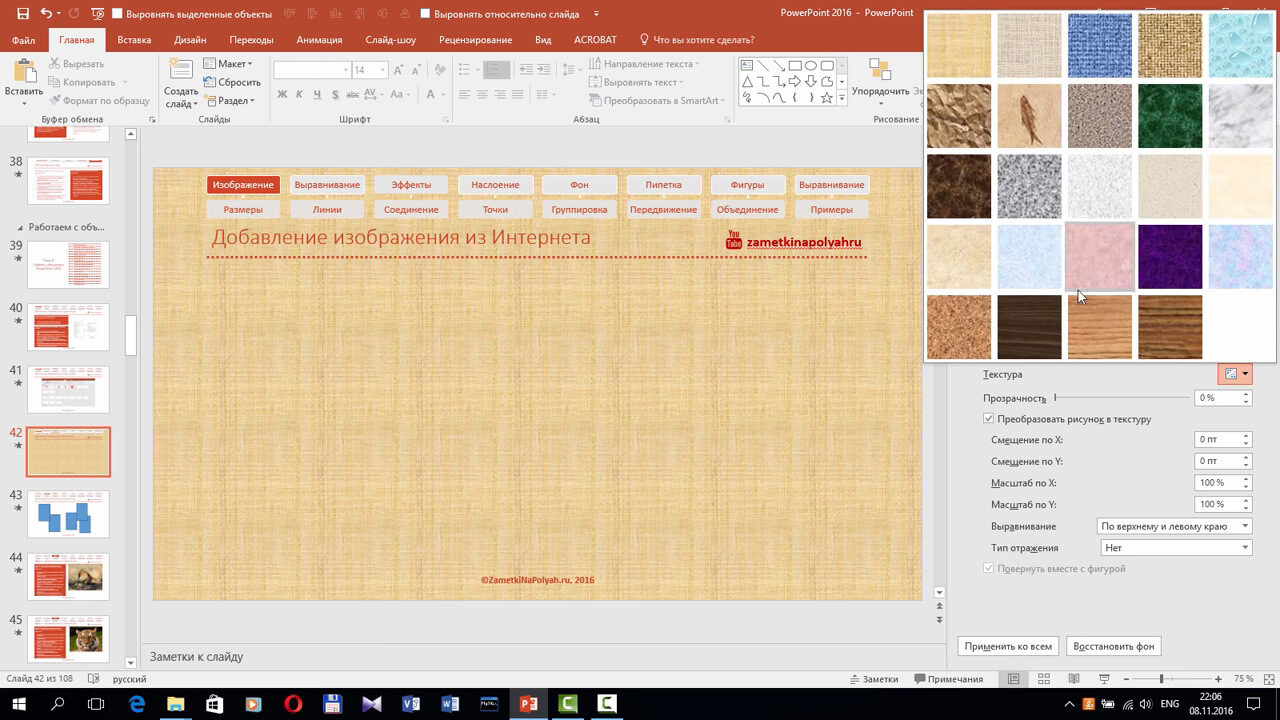Open the Текстура dropdown button
The image size is (1280, 720).
tap(1235, 374)
